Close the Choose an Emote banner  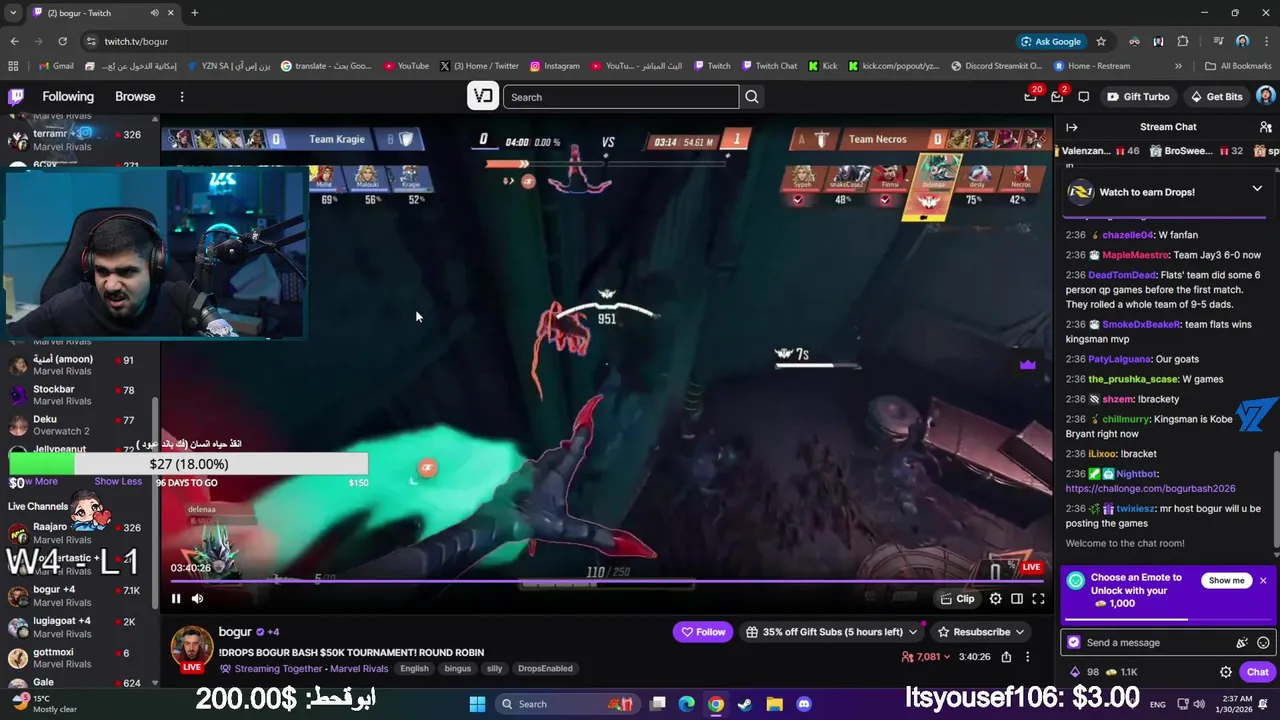click(1263, 581)
